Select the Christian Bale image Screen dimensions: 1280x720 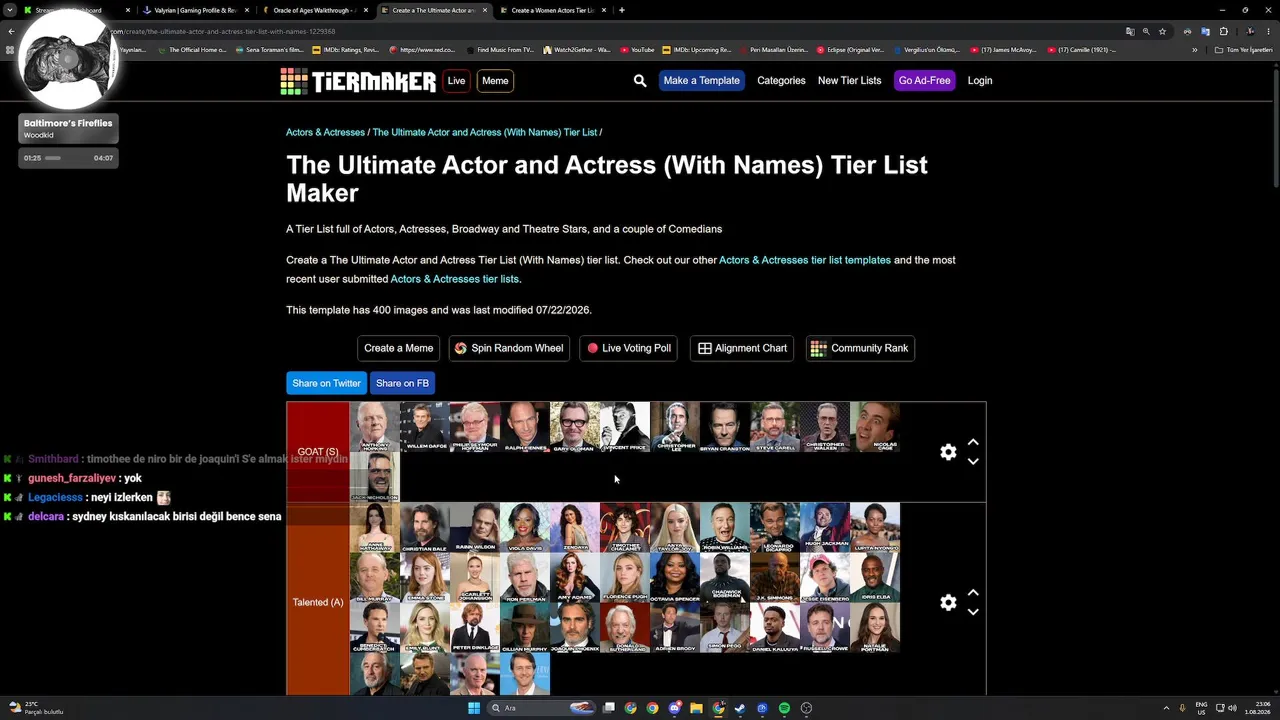pyautogui.click(x=425, y=528)
